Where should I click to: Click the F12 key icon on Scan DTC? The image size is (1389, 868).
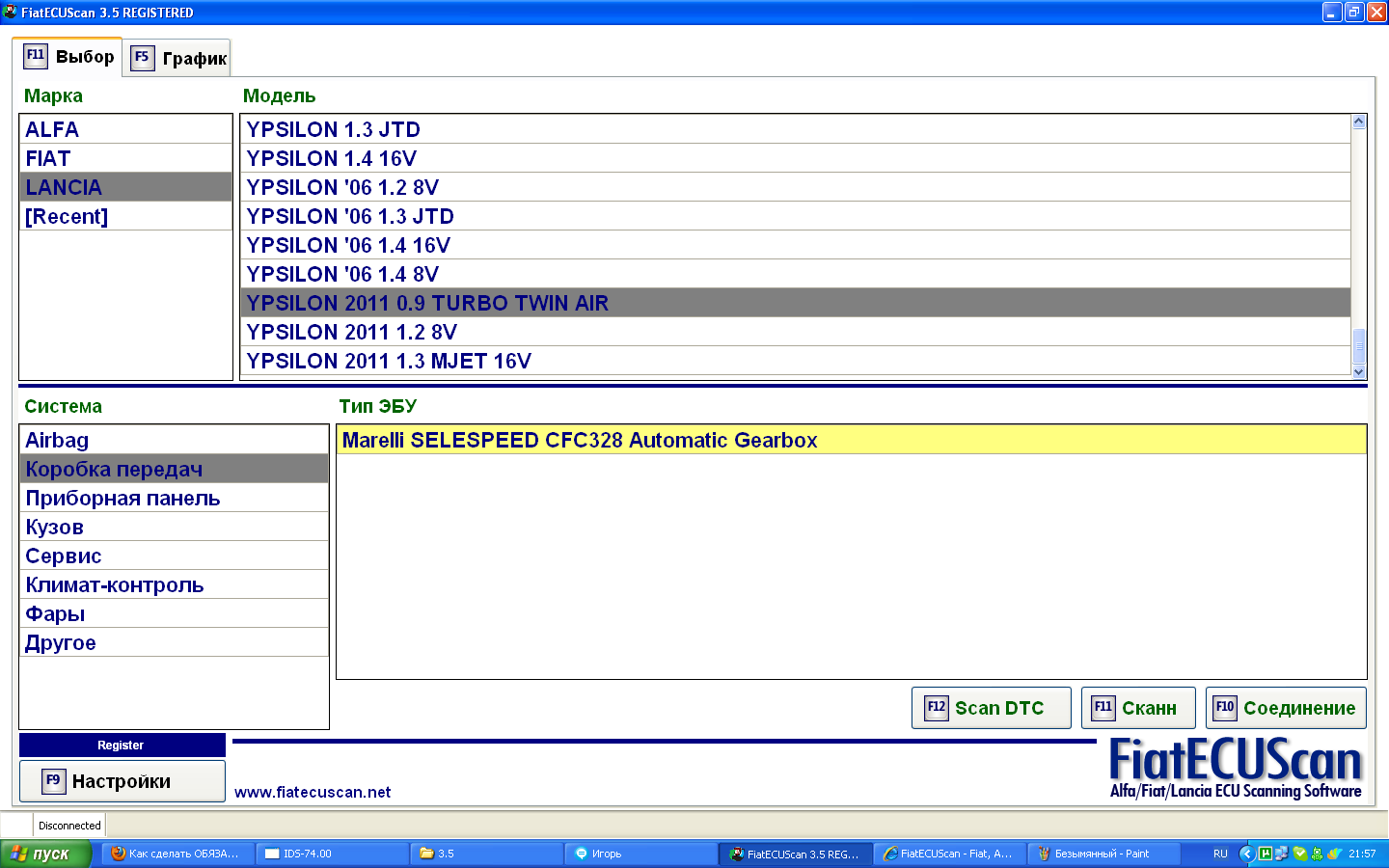(x=937, y=707)
